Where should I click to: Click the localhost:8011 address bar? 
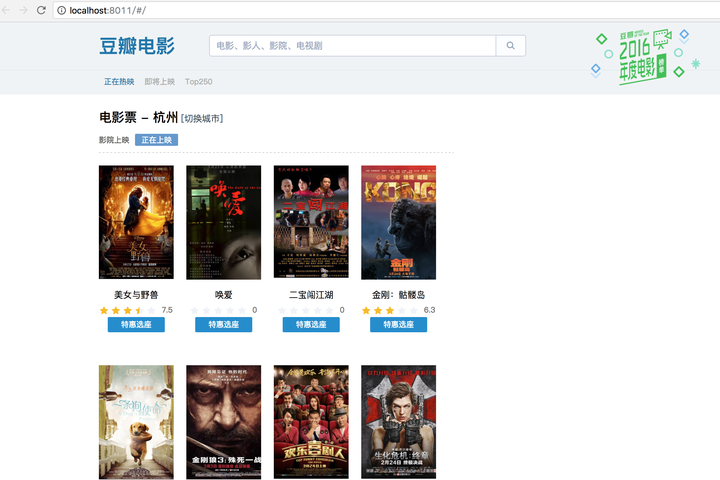click(386, 10)
